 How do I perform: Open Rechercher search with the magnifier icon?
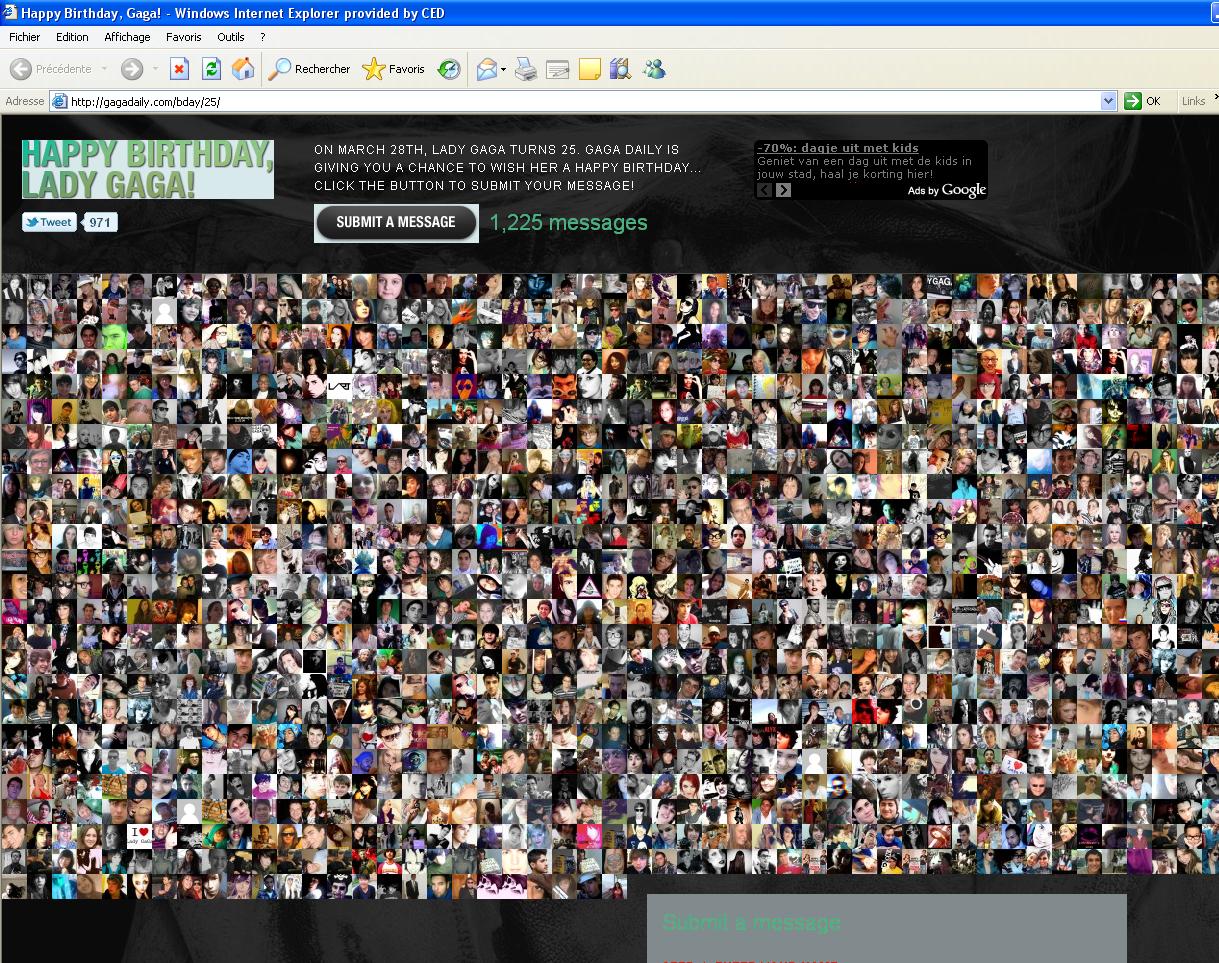309,69
